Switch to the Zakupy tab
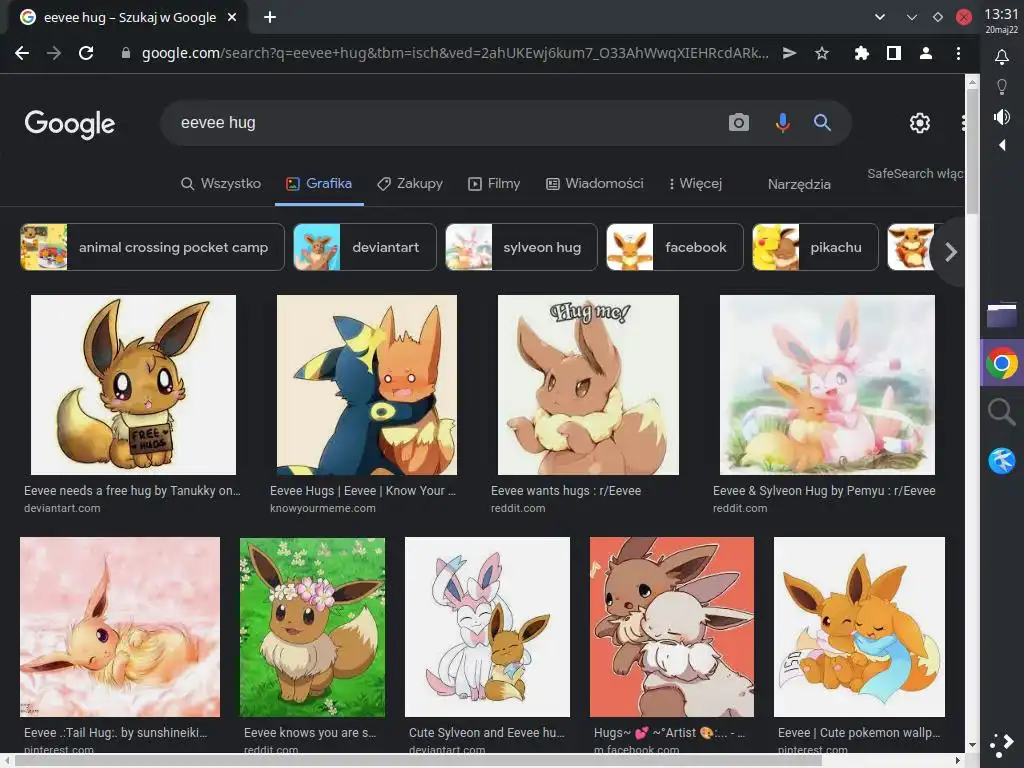 click(410, 184)
